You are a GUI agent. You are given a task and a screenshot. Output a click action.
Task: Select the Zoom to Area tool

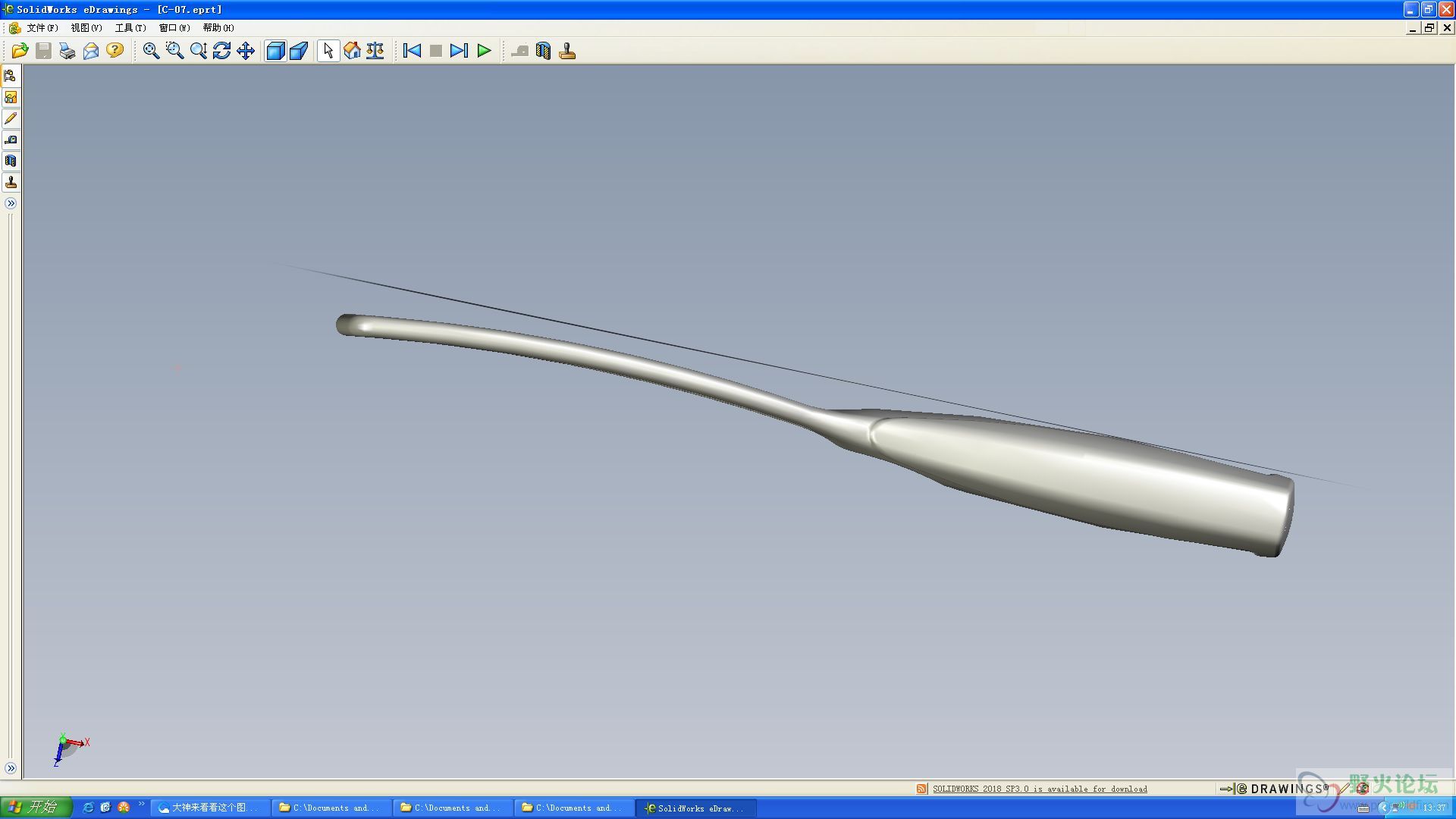(174, 51)
